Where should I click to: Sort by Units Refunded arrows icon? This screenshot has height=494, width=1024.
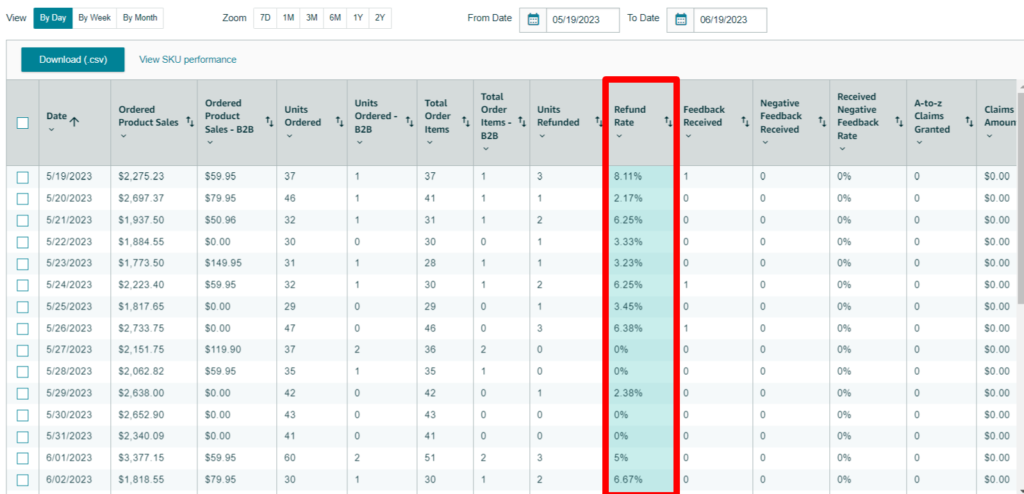[597, 122]
